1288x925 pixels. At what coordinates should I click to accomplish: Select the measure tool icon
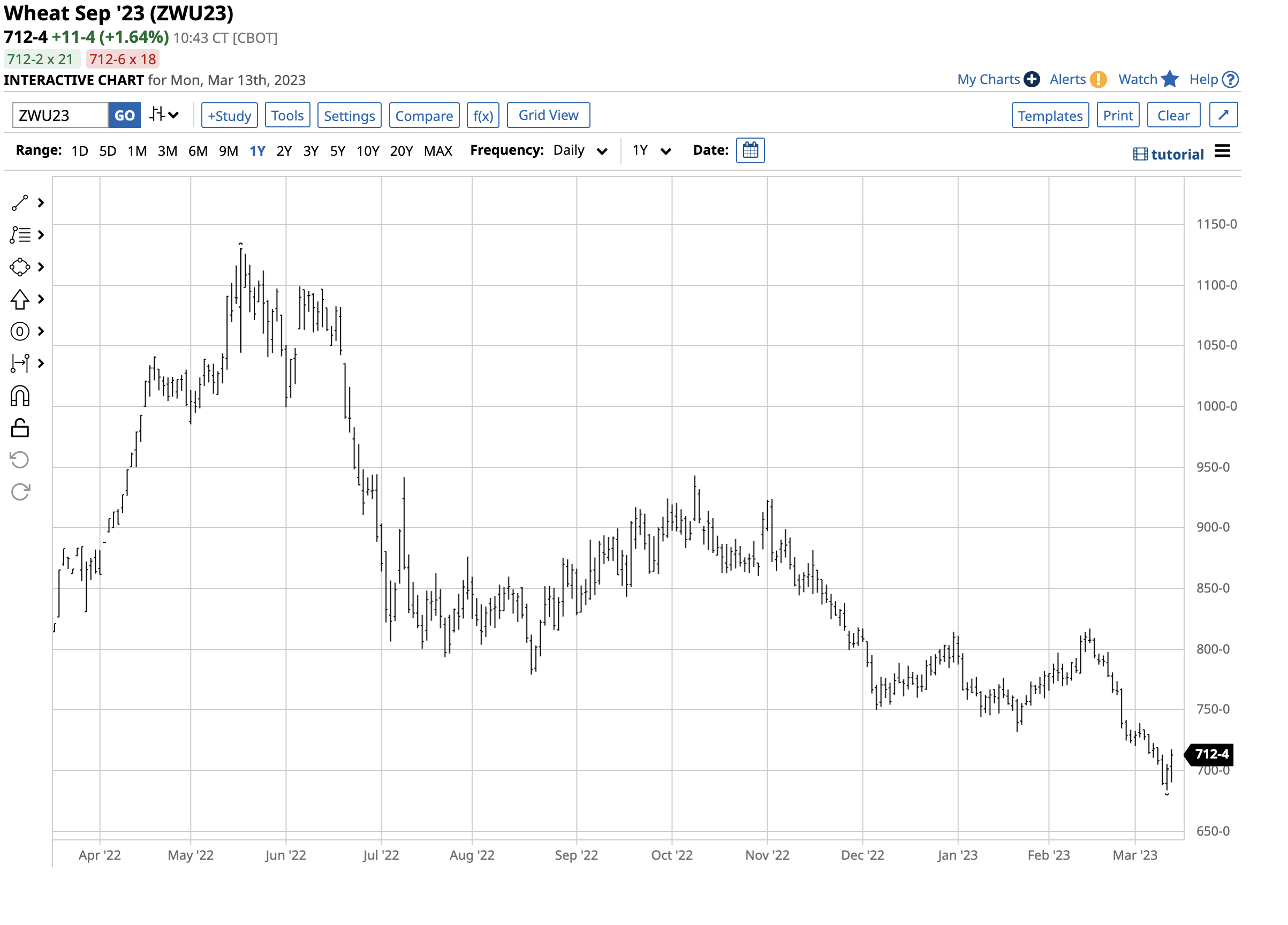20,363
